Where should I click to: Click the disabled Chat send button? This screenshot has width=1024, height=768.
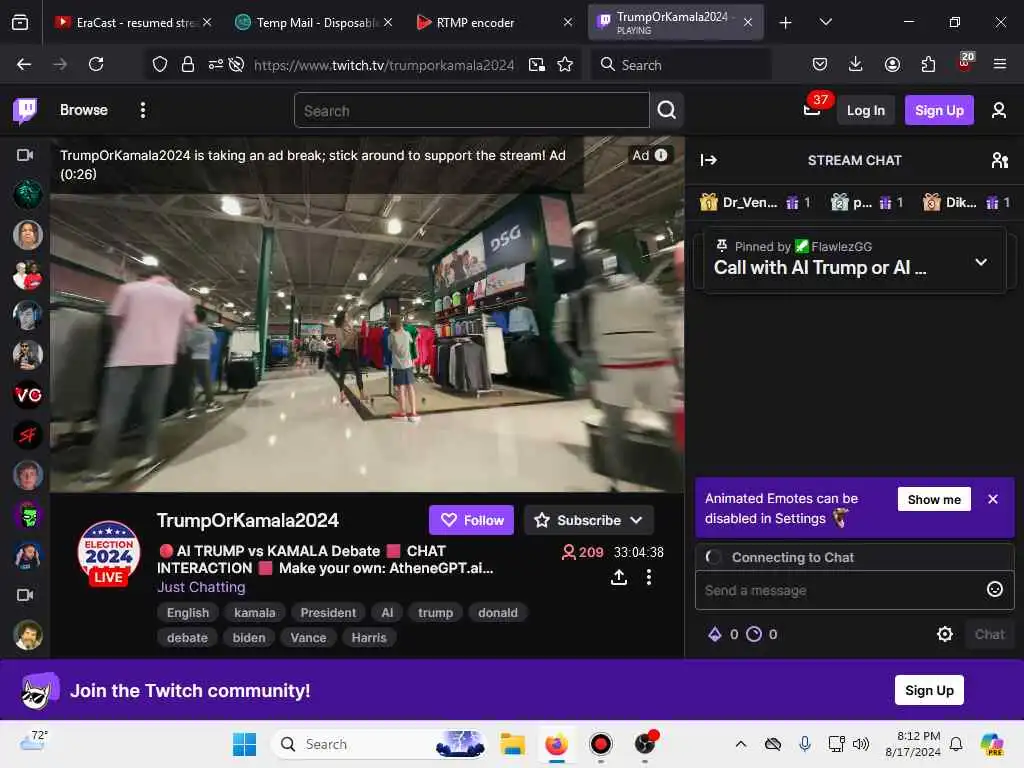[989, 634]
